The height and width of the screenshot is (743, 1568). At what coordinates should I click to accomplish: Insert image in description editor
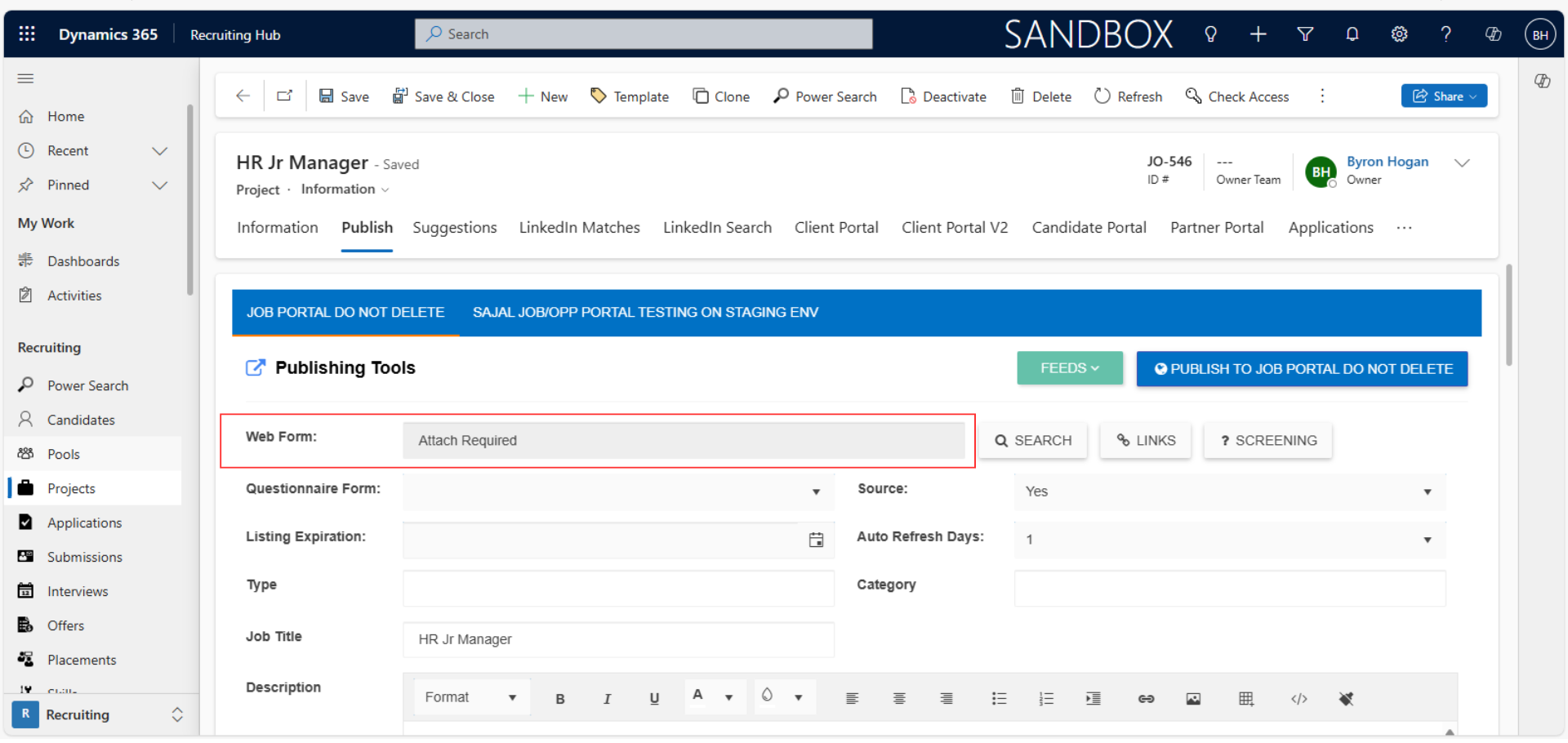coord(1193,699)
